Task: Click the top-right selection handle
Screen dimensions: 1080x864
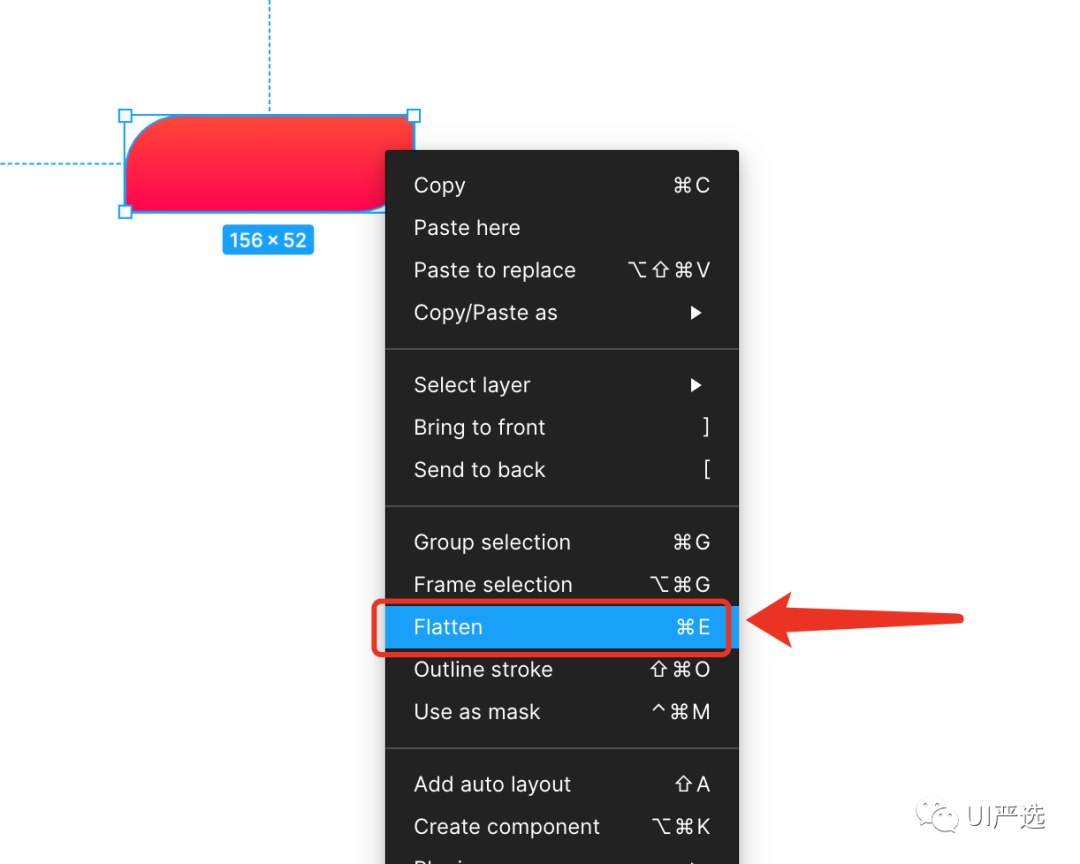Action: pos(414,116)
